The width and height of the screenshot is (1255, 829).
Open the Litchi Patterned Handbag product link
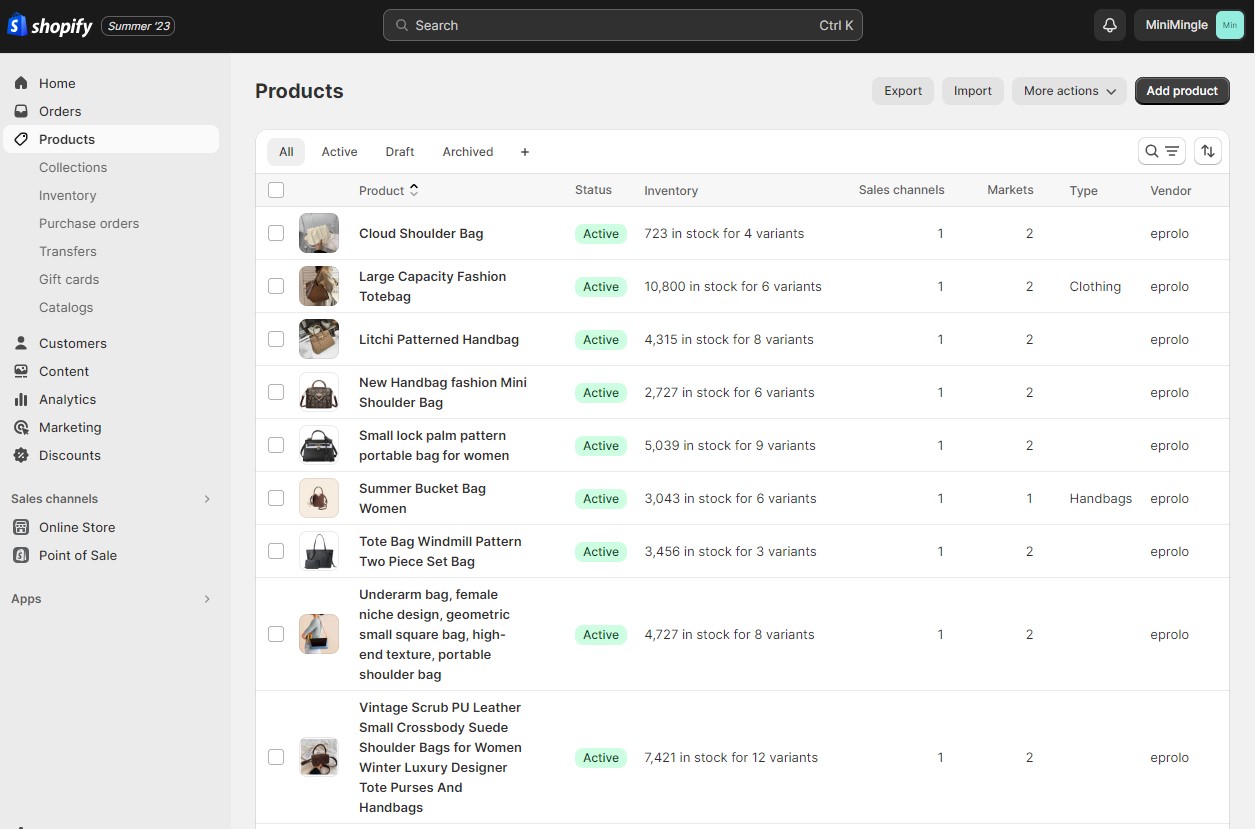click(x=439, y=339)
